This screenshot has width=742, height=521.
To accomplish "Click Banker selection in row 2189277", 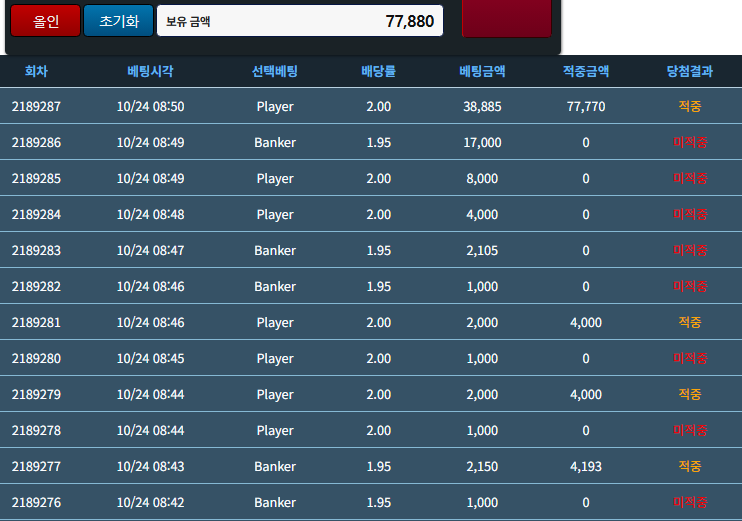I will pos(275,466).
